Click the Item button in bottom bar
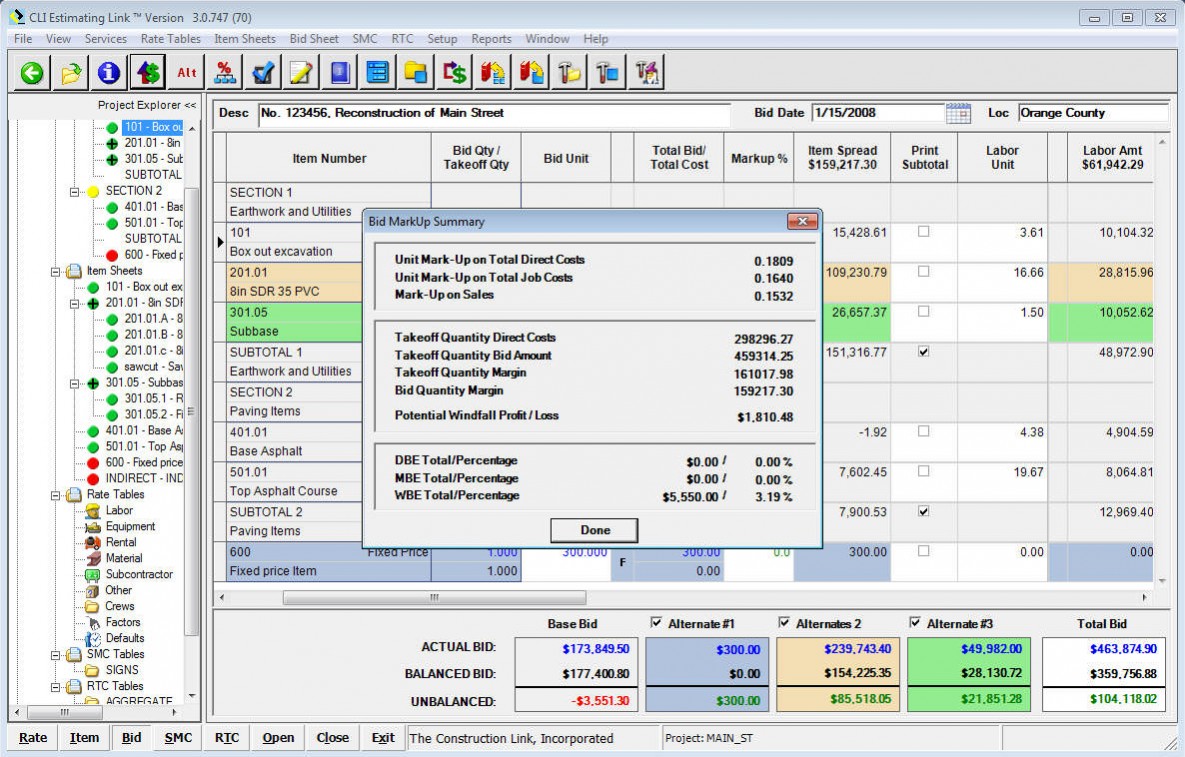Image resolution: width=1185 pixels, height=757 pixels. tap(84, 737)
